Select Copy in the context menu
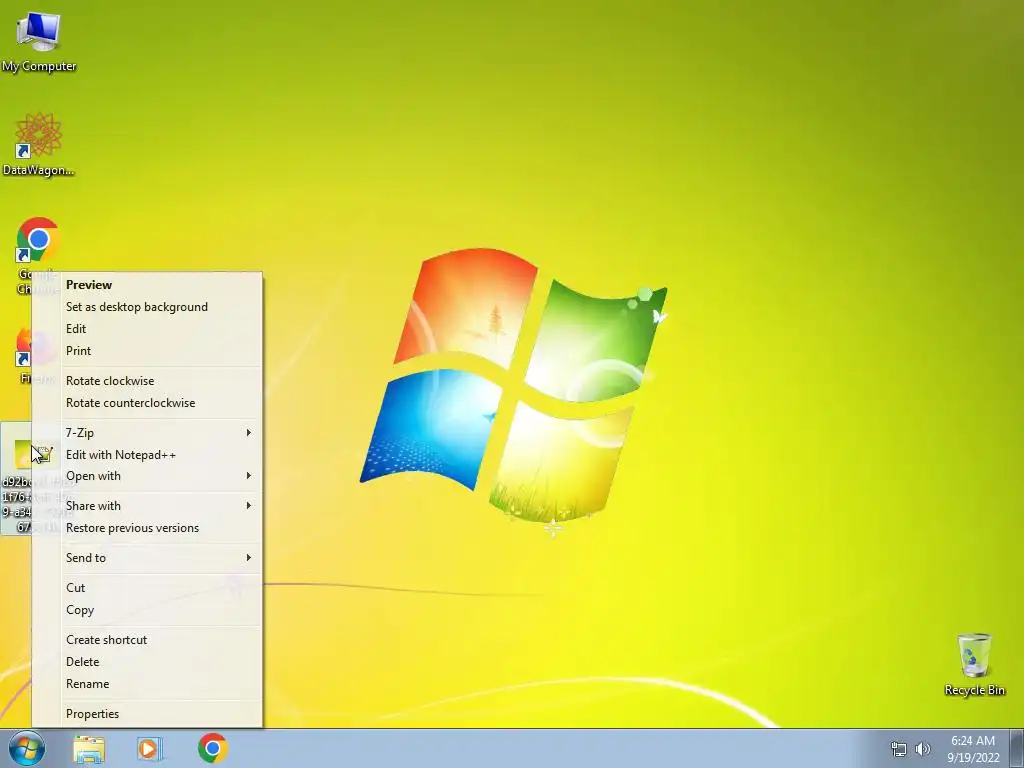The height and width of the screenshot is (768, 1024). pos(147,610)
